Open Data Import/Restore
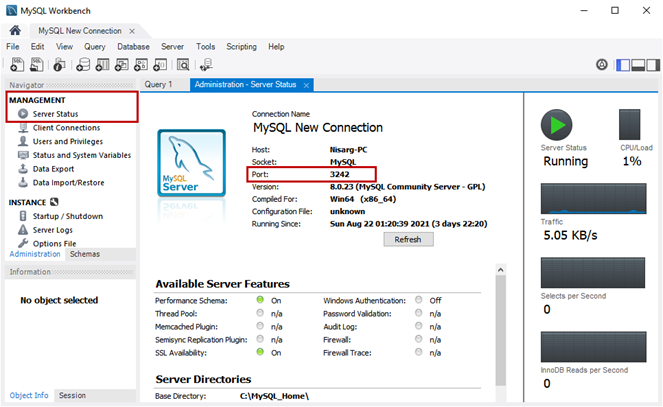This screenshot has height=407, width=663. (x=68, y=183)
